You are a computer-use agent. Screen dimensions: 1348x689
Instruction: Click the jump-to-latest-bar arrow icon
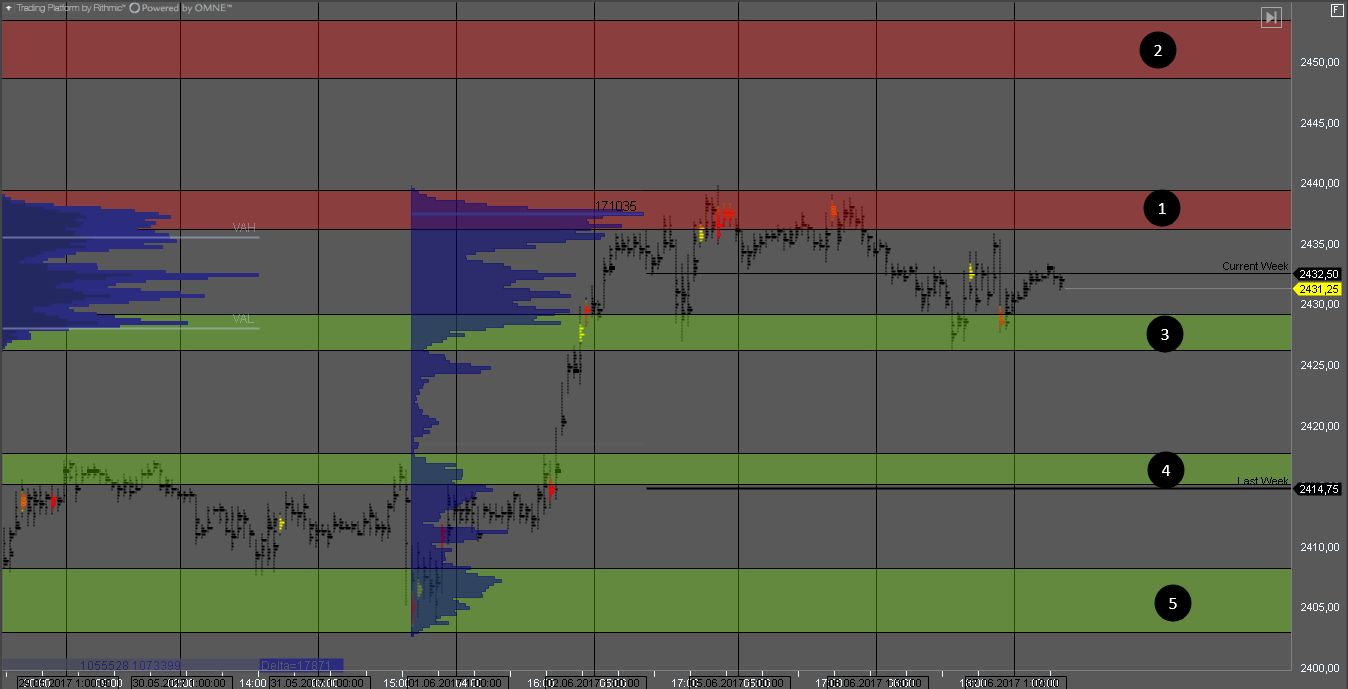pyautogui.click(x=1270, y=18)
